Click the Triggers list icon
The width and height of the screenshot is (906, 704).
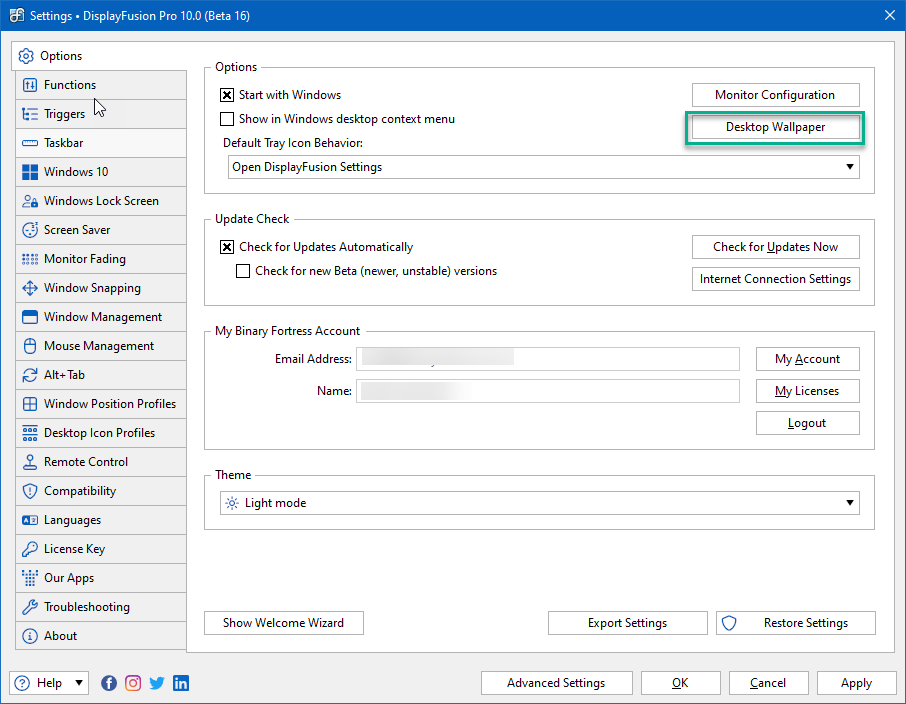click(x=29, y=114)
